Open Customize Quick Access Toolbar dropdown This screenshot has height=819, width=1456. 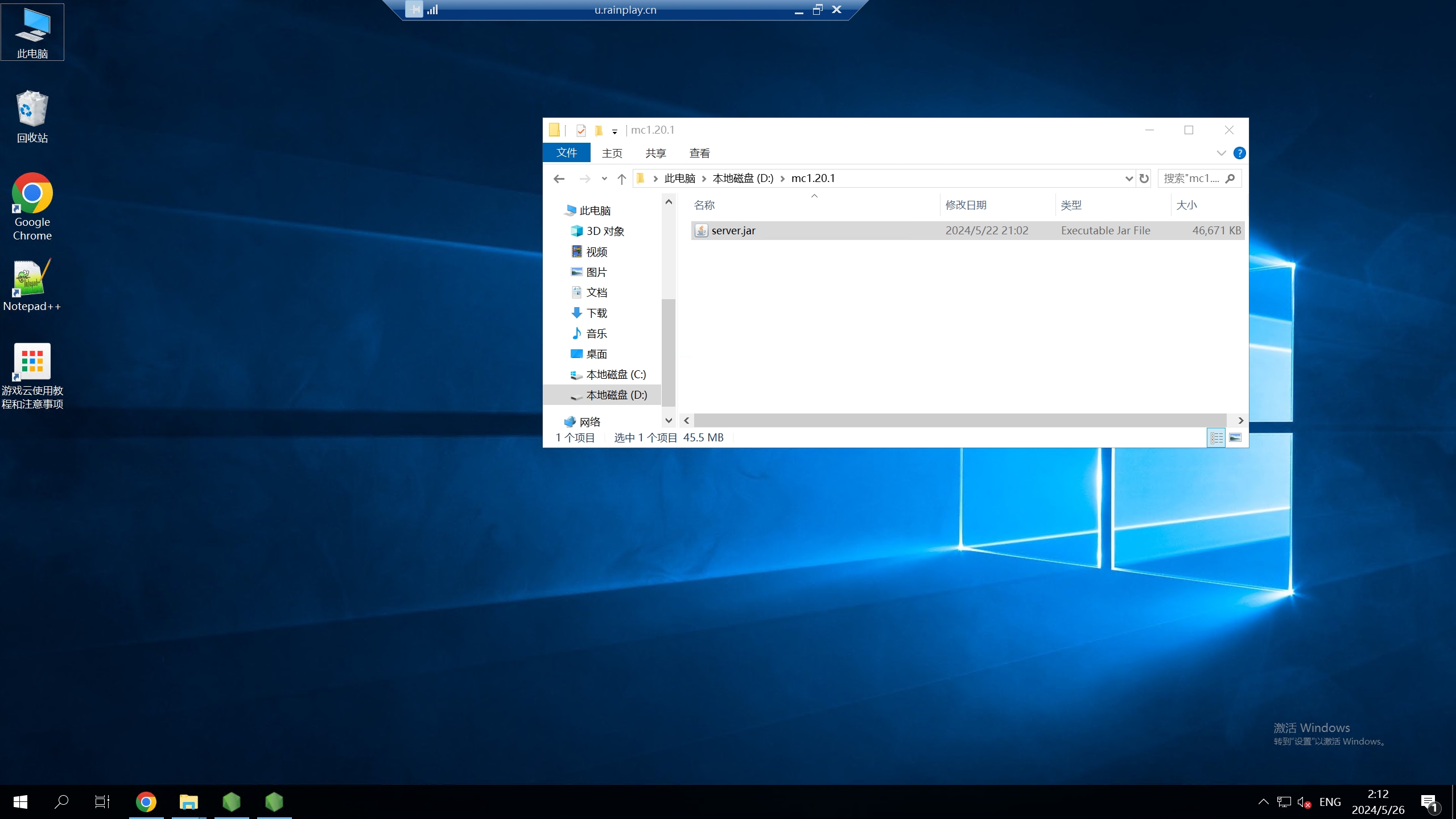coord(614,131)
